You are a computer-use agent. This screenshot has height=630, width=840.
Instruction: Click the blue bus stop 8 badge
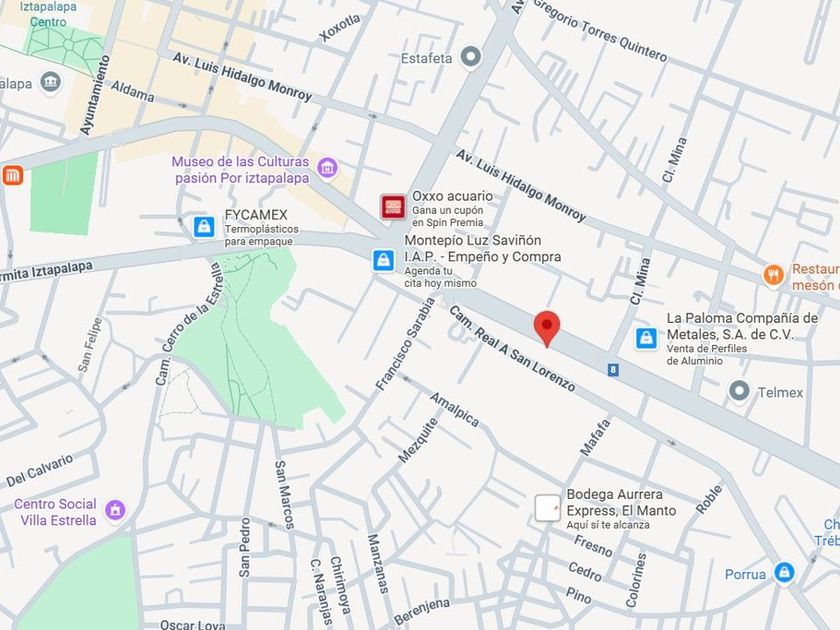pos(613,369)
